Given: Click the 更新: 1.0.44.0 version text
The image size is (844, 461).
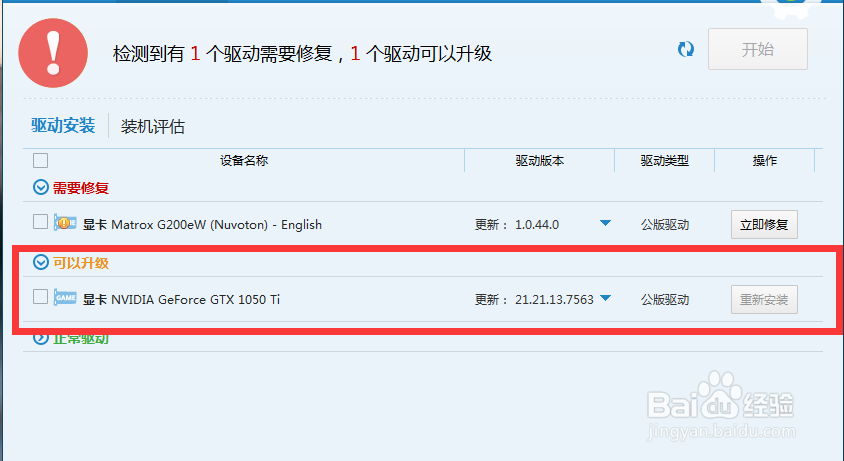Looking at the screenshot, I should pyautogui.click(x=517, y=225).
